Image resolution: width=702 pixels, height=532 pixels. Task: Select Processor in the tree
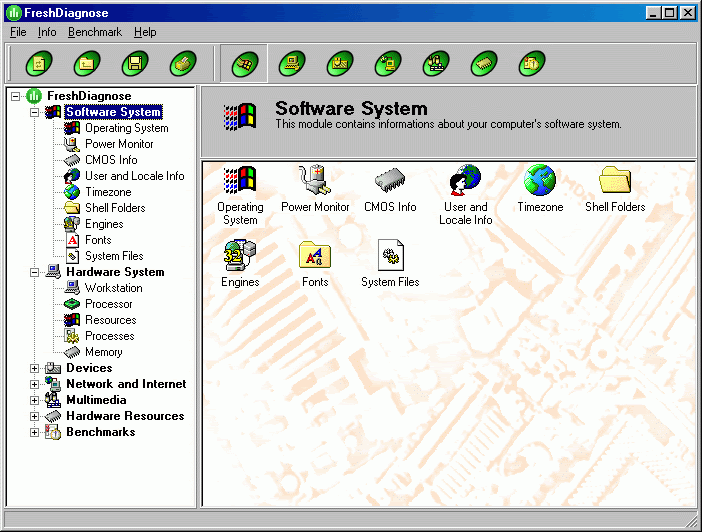click(x=108, y=304)
